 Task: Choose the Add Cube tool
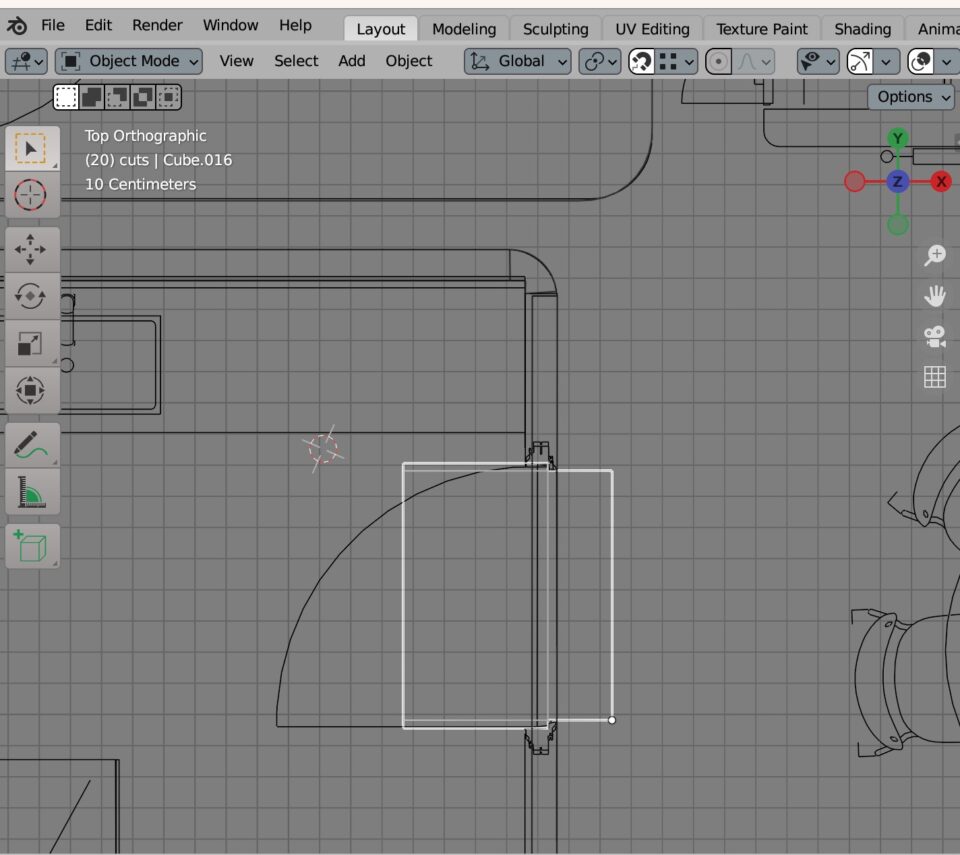point(31,546)
